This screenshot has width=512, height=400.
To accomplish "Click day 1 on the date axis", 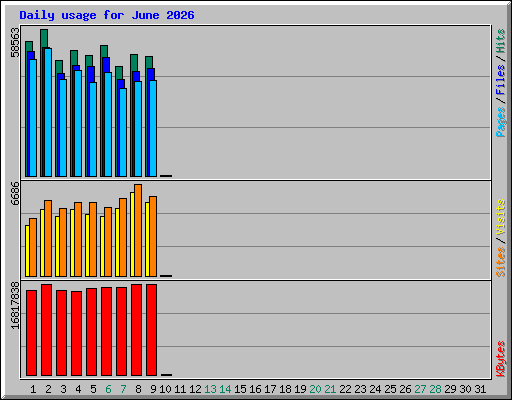I will point(33,389).
